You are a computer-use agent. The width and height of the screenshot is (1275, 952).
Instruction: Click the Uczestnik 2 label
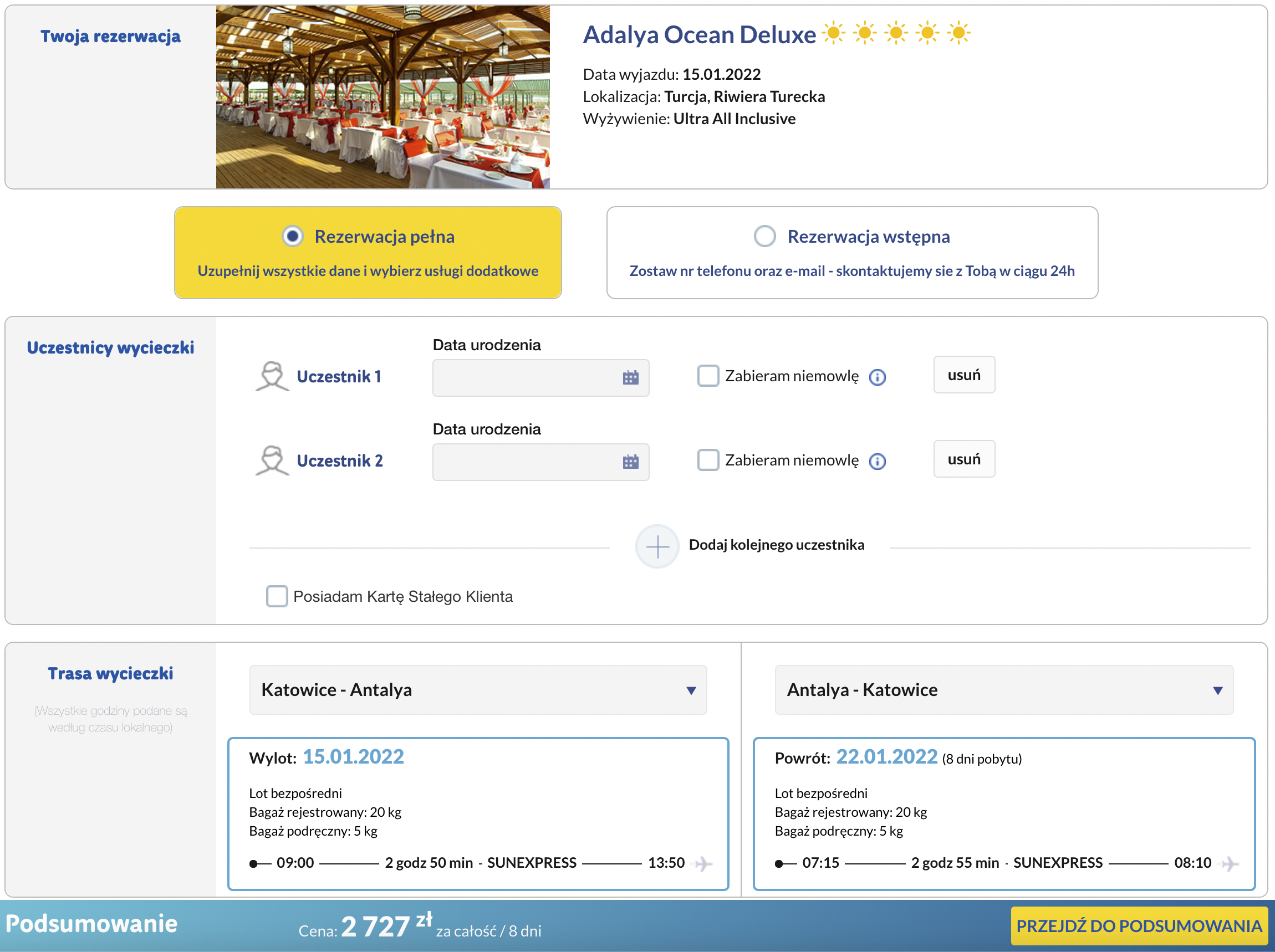pos(339,461)
